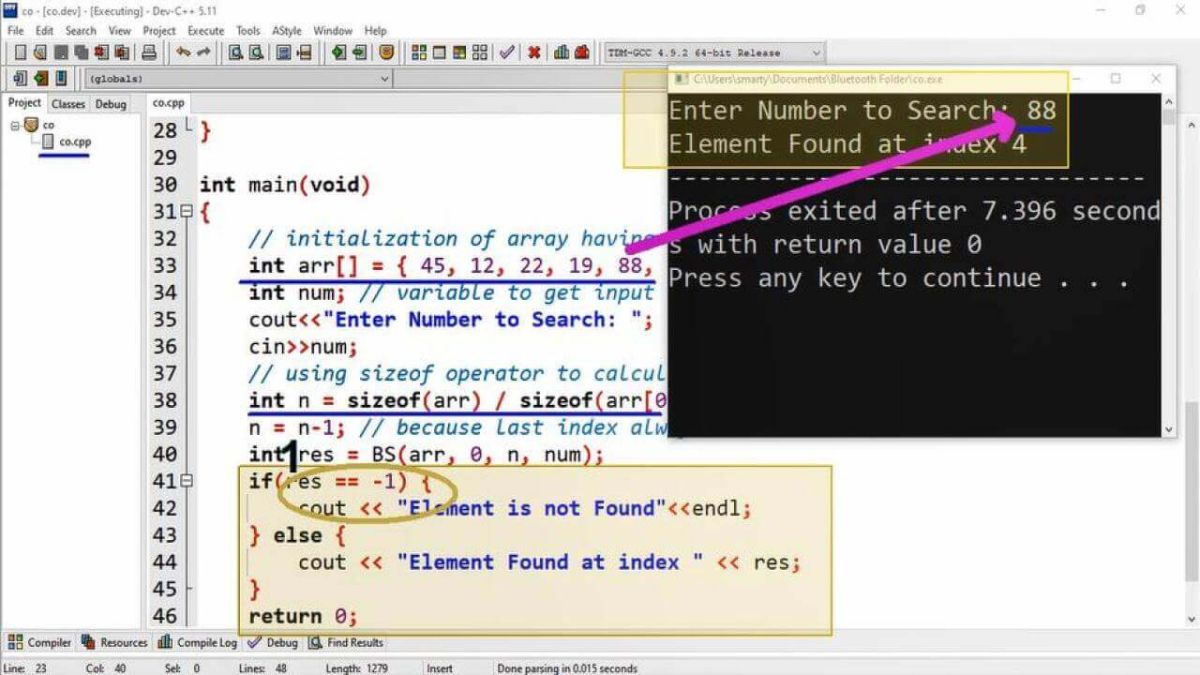This screenshot has height=675, width=1200.
Task: Click the Compile icon with four colored squares
Action: tap(419, 52)
